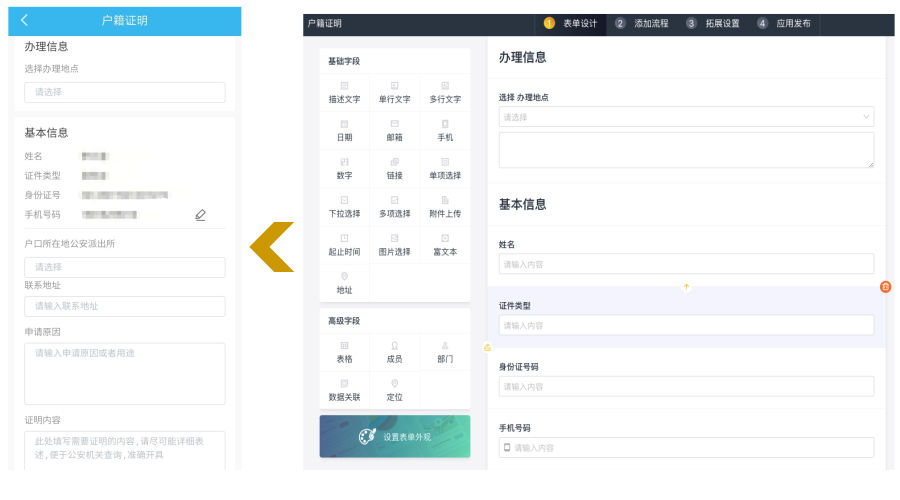
Task: Select the 日期 field component
Action: (x=344, y=130)
